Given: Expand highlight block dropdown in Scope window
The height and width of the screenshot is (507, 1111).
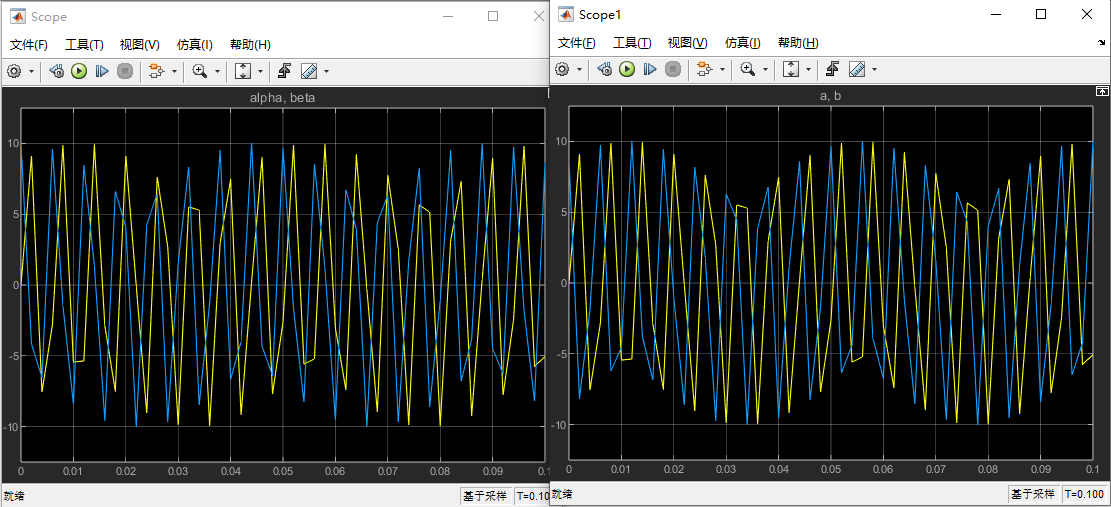Looking at the screenshot, I should [174, 72].
